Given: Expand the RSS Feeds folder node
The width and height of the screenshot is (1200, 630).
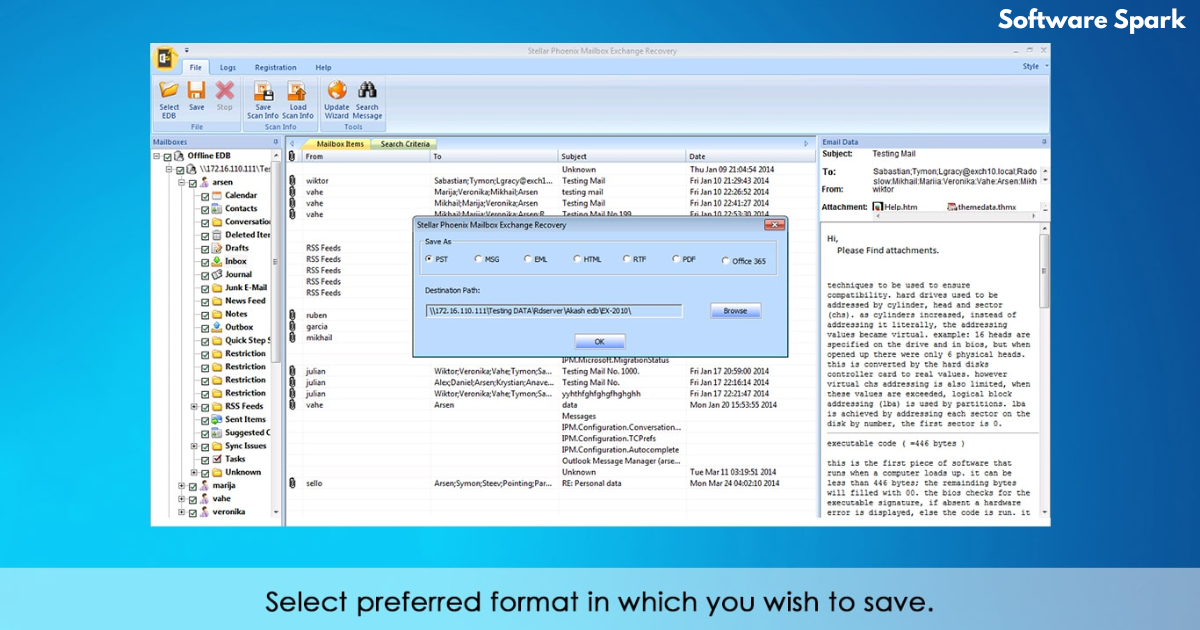Looking at the screenshot, I should [193, 406].
